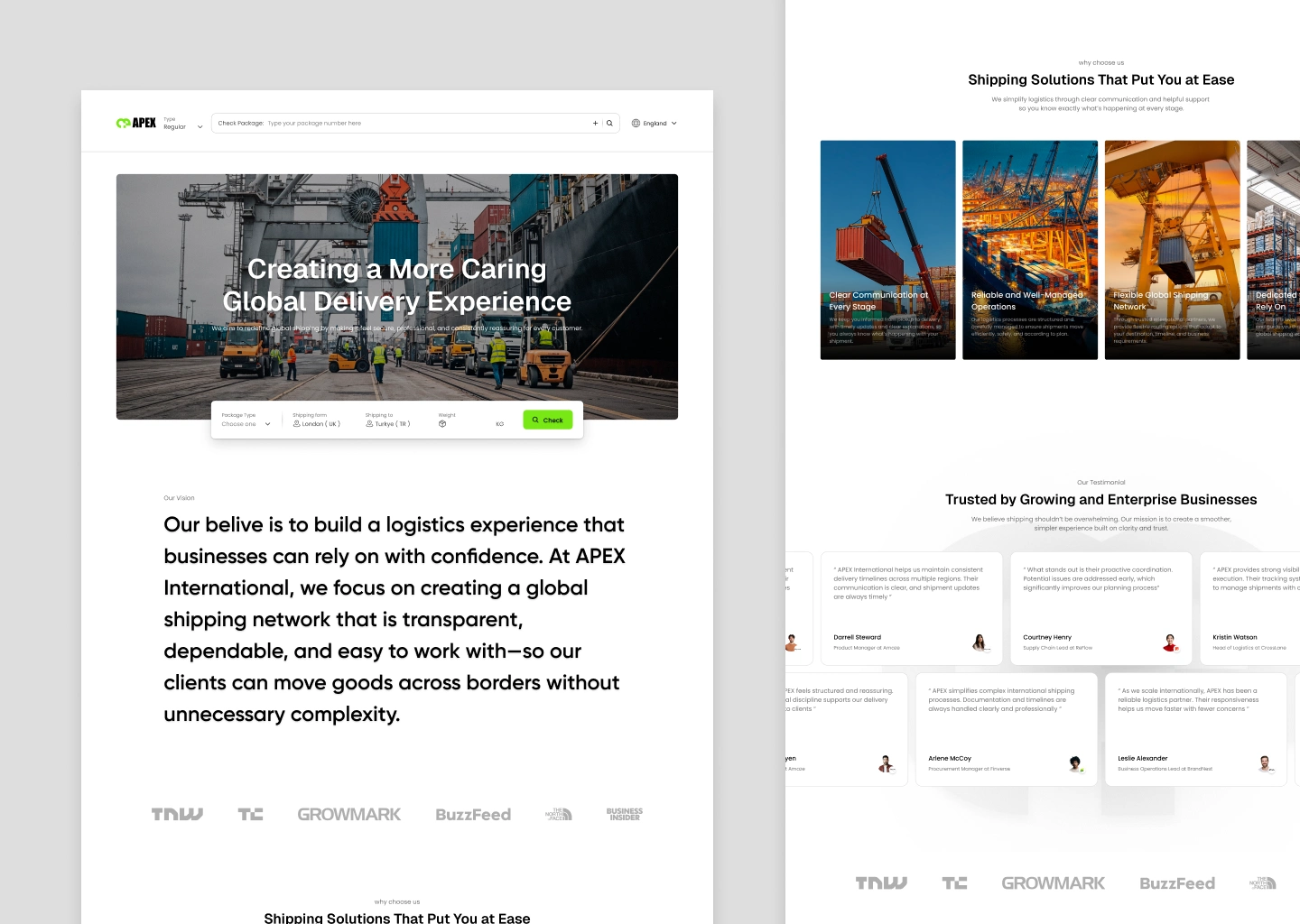Open the 'Reliable and Well-Managed Operations' card
Viewport: 1300px width, 924px height.
coord(1030,250)
